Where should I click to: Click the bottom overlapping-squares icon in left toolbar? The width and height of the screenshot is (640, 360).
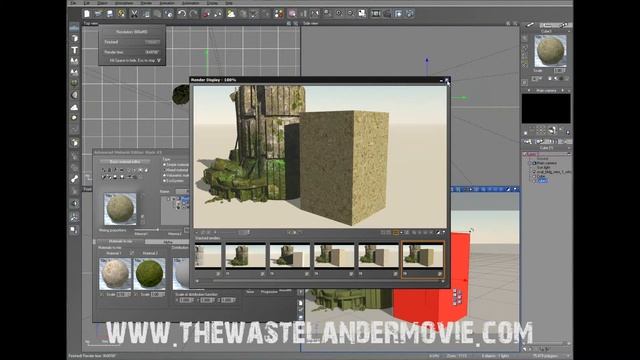[x=74, y=230]
